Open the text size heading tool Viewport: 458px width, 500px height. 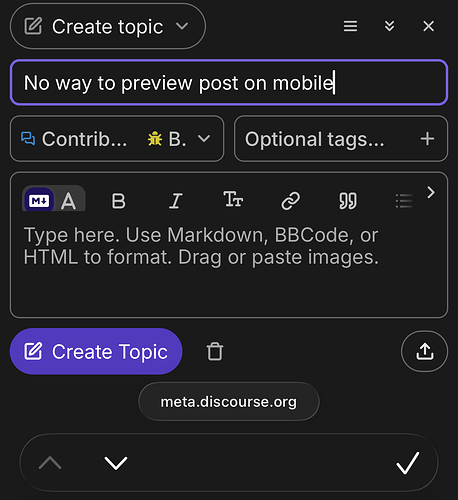233,200
